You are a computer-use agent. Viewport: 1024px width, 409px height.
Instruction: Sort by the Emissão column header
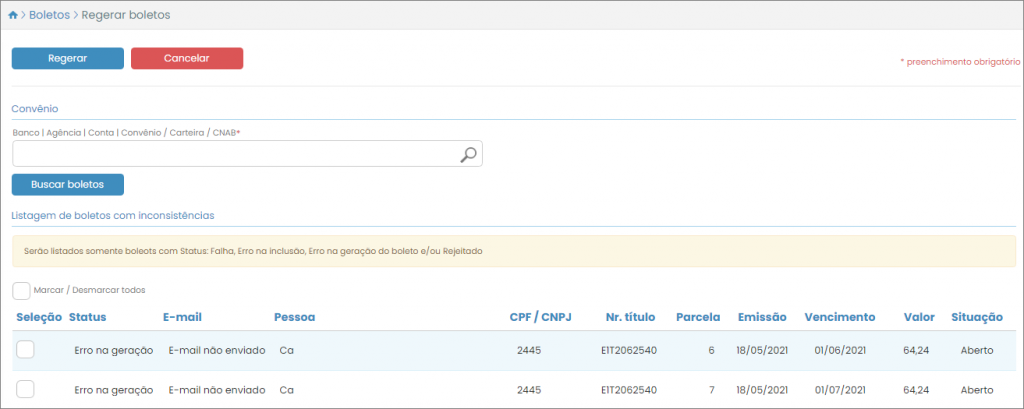click(x=762, y=317)
